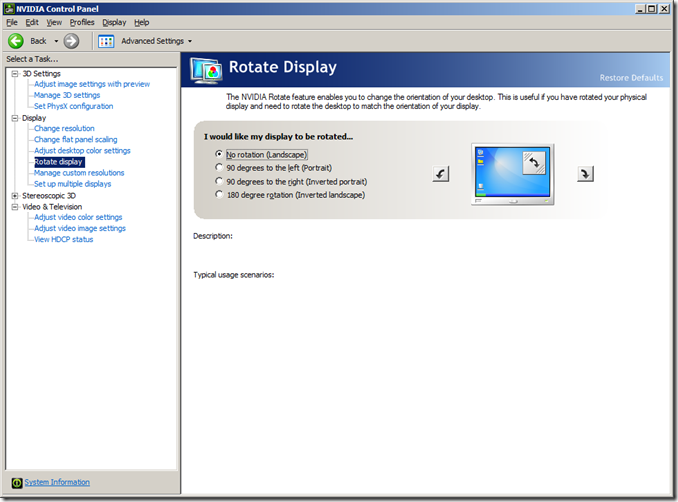This screenshot has height=502, width=678.
Task: Open Adjust video image settings
Action: click(80, 228)
